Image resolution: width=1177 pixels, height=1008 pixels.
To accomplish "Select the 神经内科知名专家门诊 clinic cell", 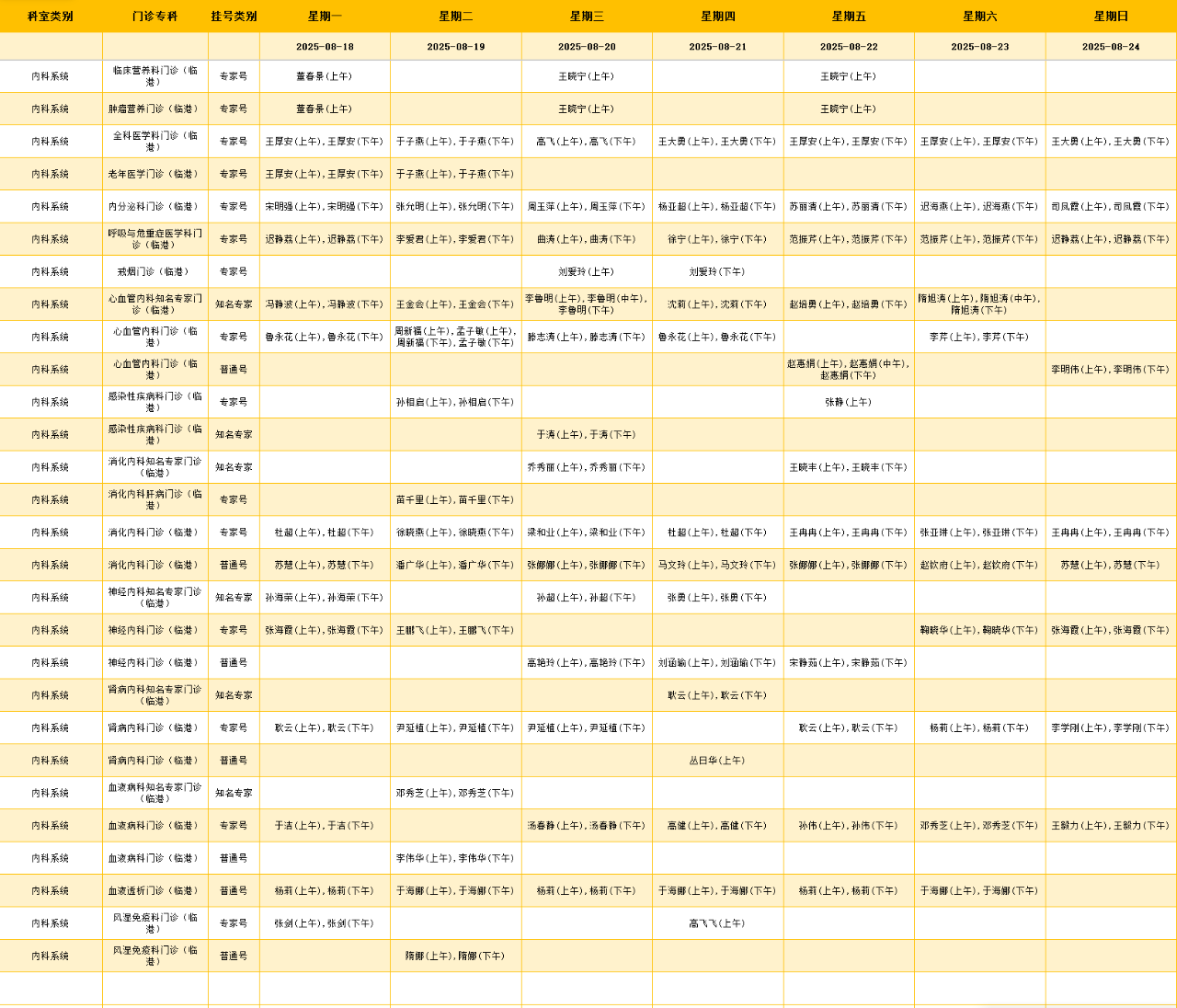I will pyautogui.click(x=155, y=598).
